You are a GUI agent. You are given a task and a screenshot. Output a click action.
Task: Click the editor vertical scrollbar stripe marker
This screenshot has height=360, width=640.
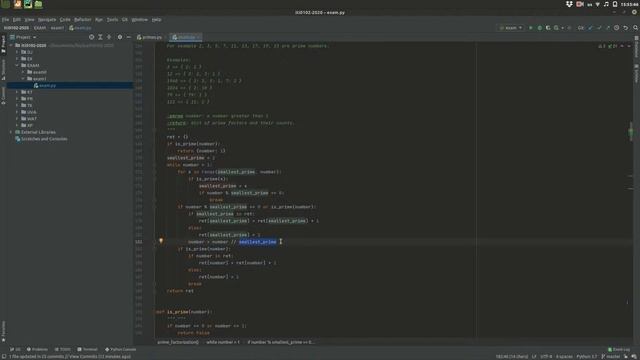point(631,132)
